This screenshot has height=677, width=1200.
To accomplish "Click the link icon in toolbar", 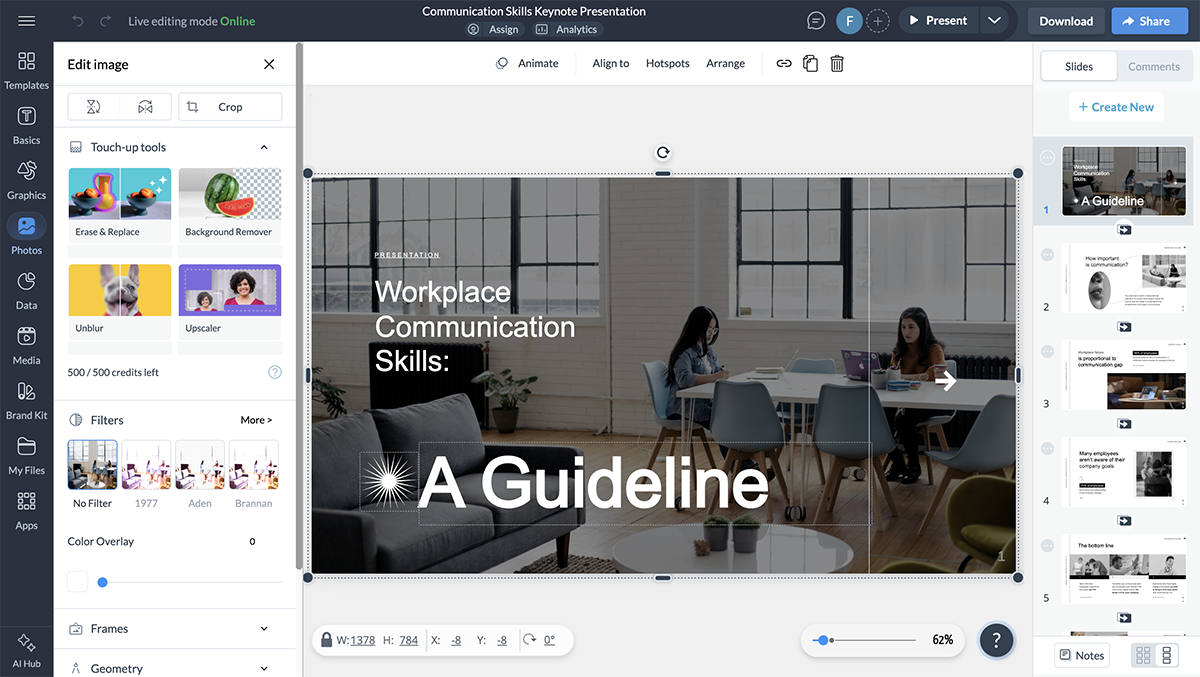I will tap(784, 63).
